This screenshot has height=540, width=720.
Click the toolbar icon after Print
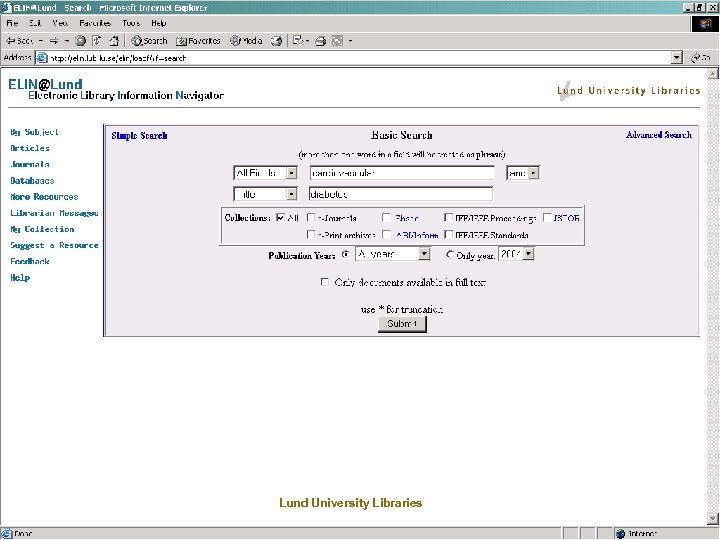click(338, 41)
